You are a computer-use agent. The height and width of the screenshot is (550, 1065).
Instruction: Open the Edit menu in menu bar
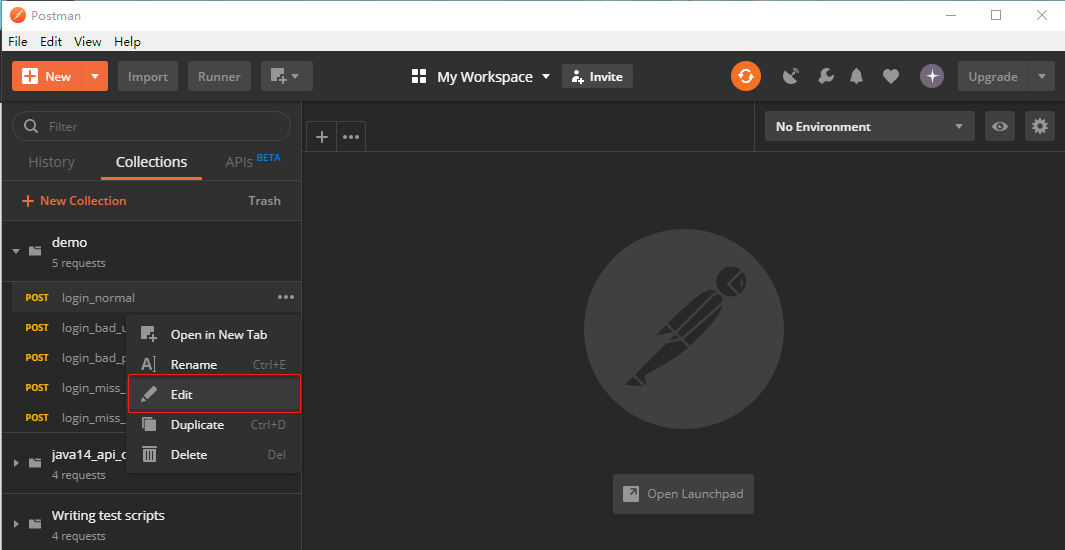click(x=51, y=41)
